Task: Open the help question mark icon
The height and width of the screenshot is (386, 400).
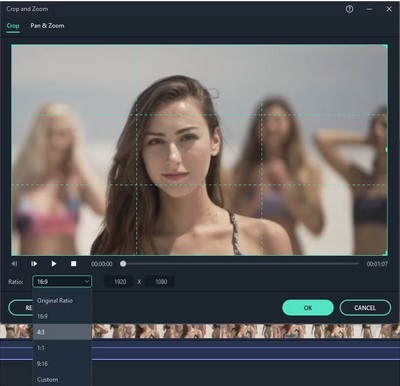Action: coord(349,9)
